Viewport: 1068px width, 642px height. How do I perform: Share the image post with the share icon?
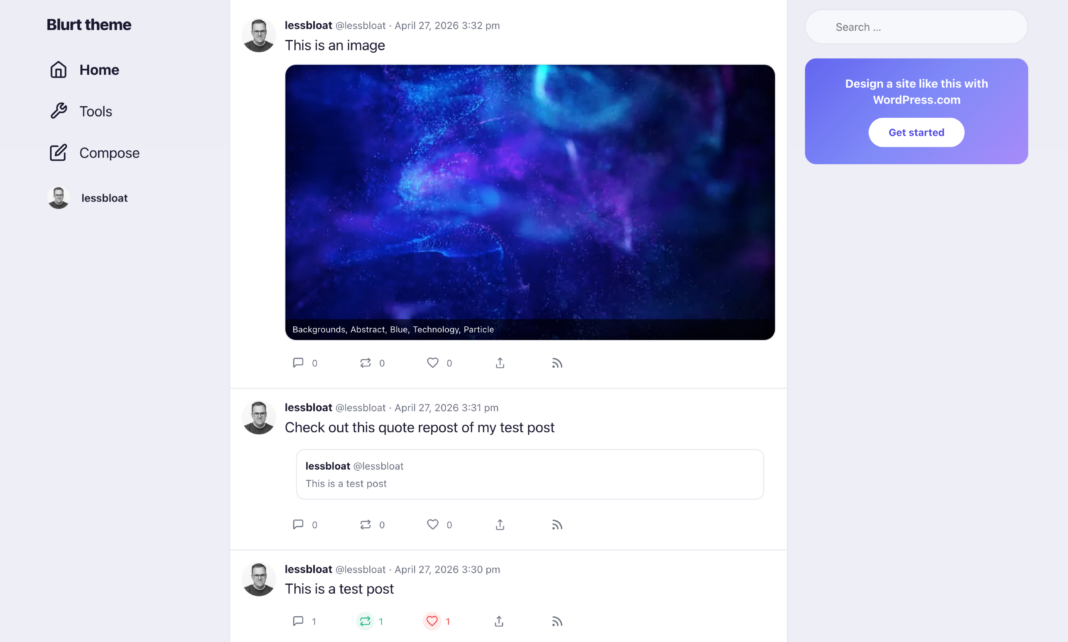point(500,363)
